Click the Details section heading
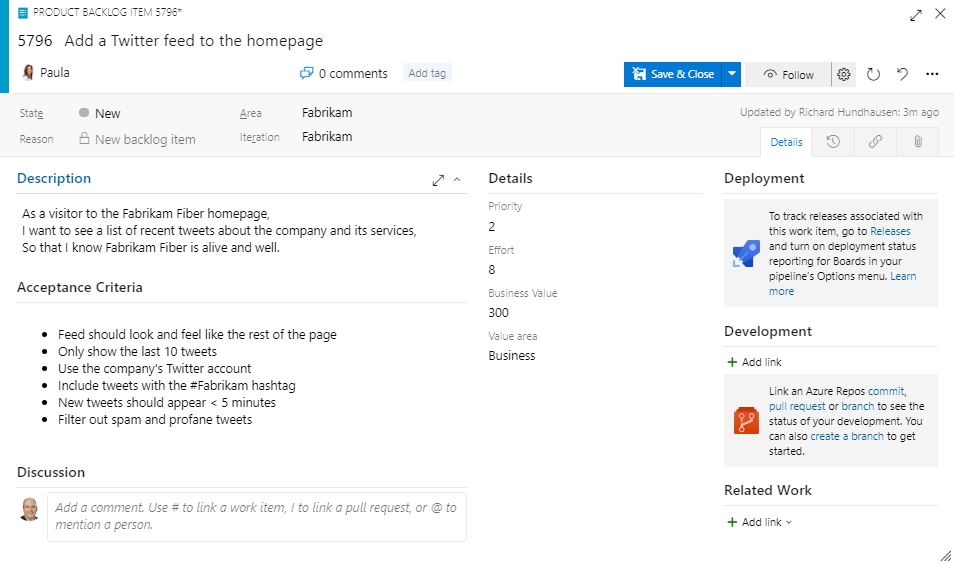 coord(510,178)
